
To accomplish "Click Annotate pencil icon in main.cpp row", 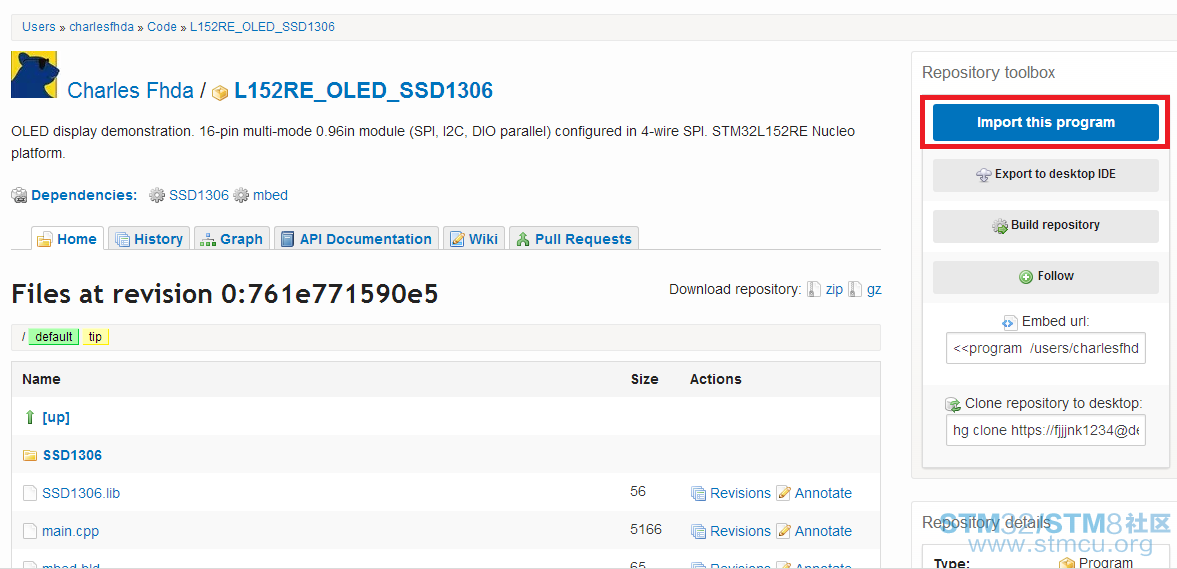I will (x=784, y=531).
